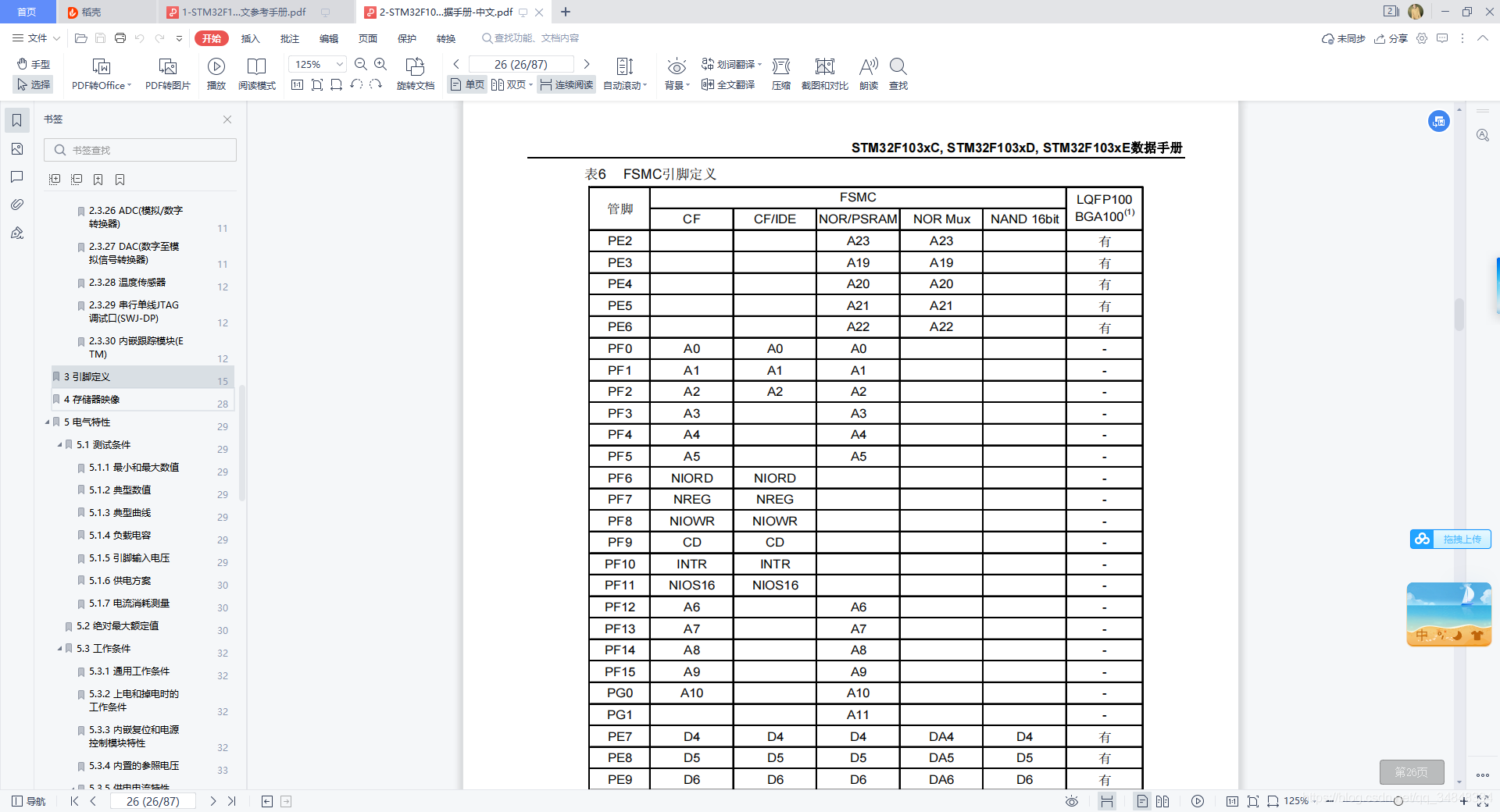Screen dimensions: 1500x812
Task: Switch to 单页 single page layout
Action: 467,84
